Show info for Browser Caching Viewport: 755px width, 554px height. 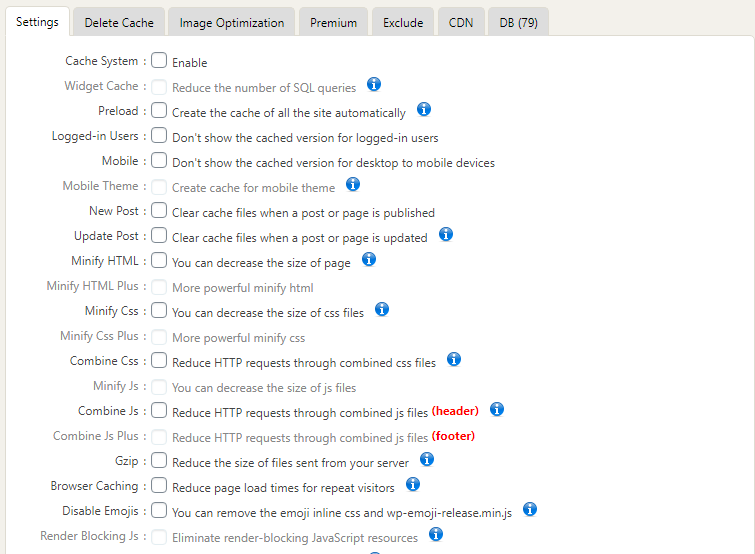coord(413,485)
